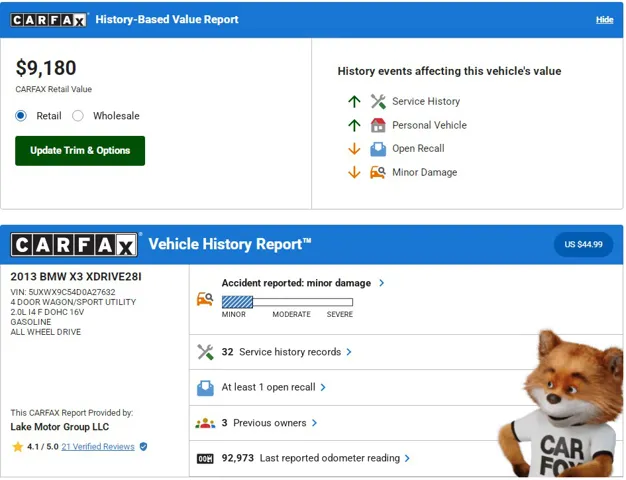
Task: Click the previous owners people icon
Action: point(205,423)
